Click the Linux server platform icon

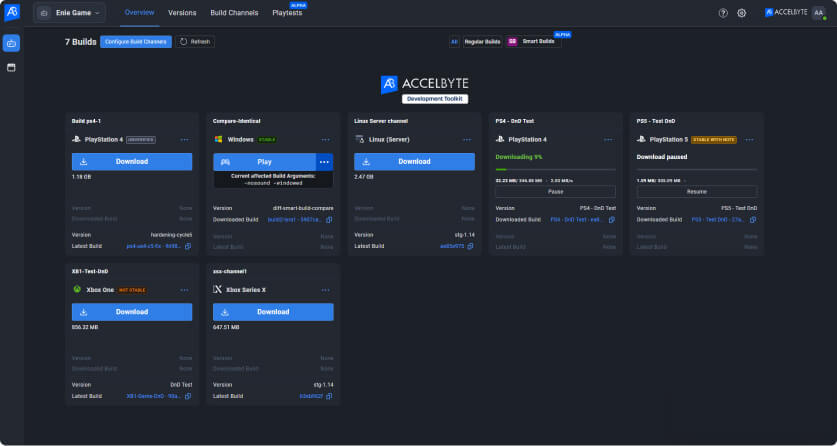(x=359, y=140)
